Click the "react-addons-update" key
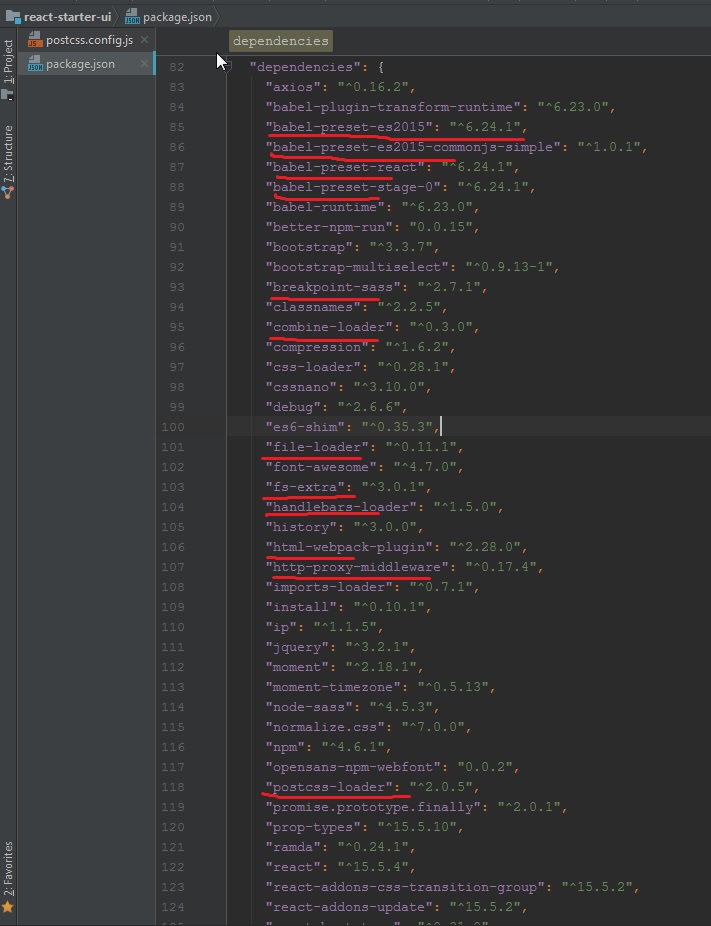 click(350, 907)
